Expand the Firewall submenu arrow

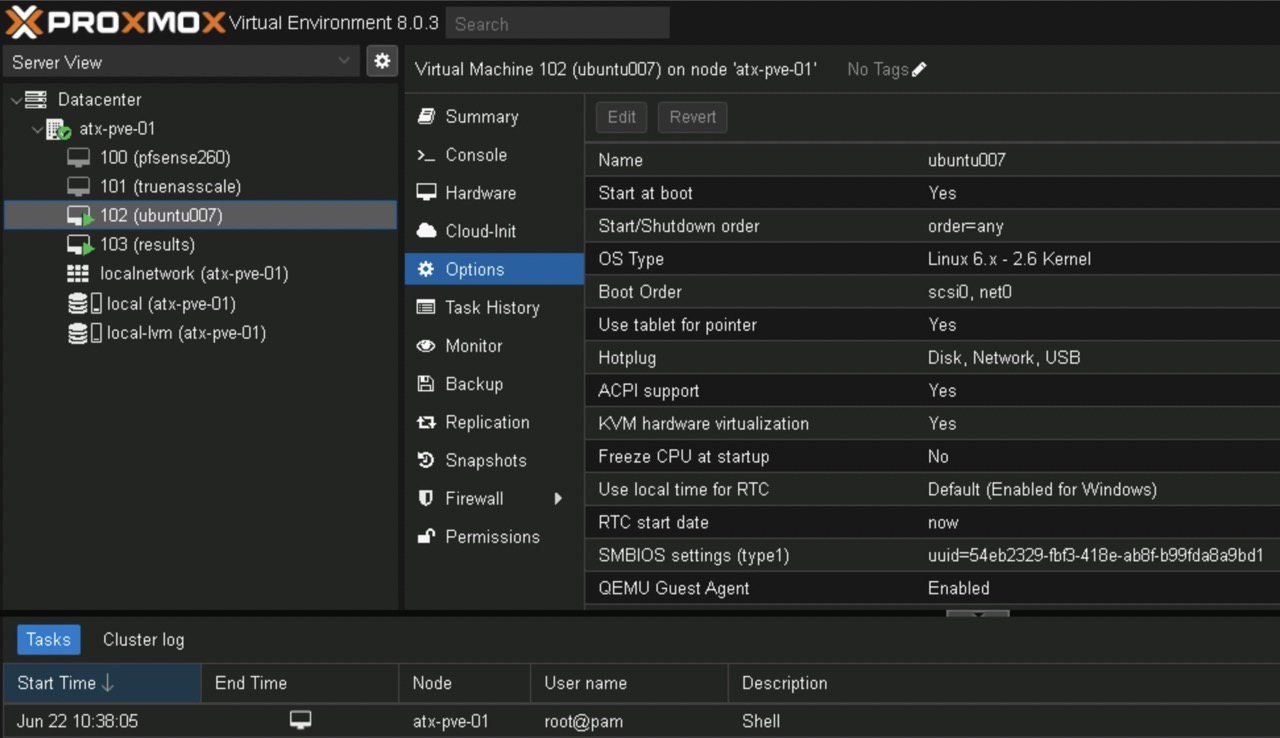click(558, 498)
